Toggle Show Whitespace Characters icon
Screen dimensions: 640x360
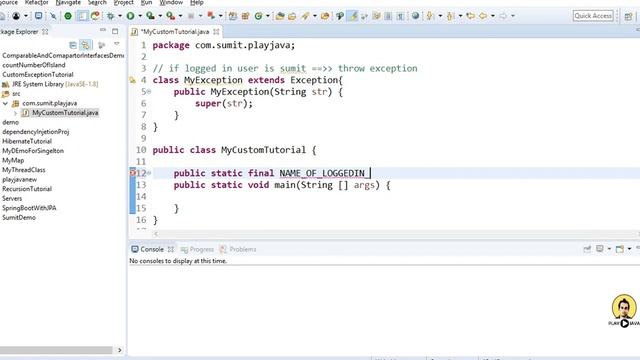click(x=400, y=16)
